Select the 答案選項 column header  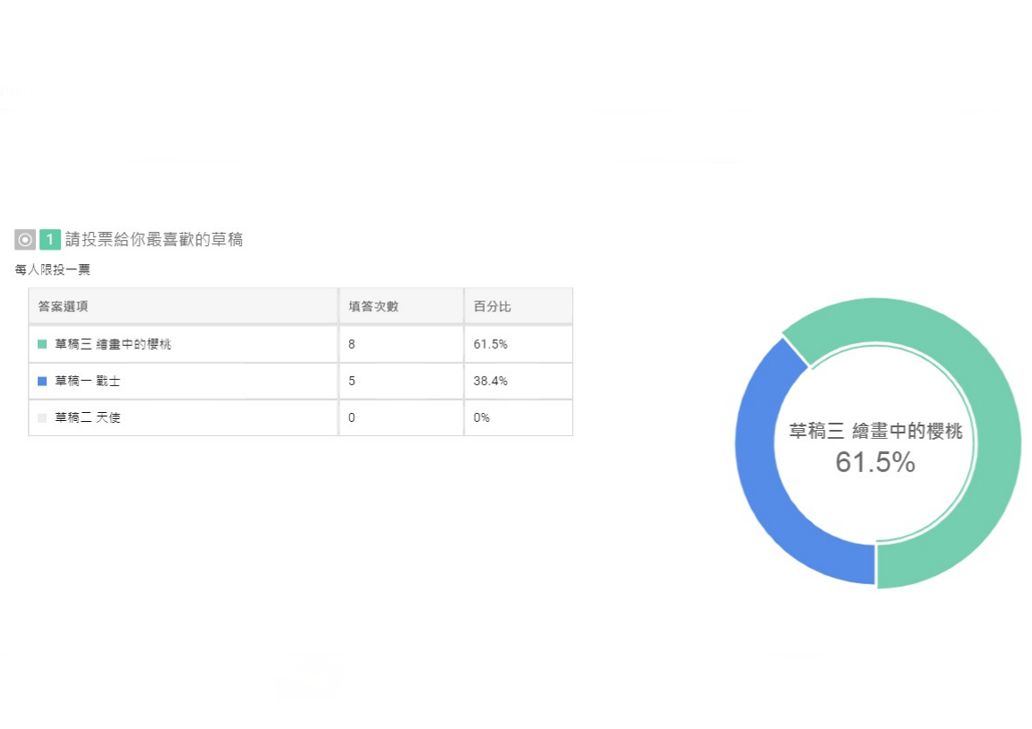point(63,306)
